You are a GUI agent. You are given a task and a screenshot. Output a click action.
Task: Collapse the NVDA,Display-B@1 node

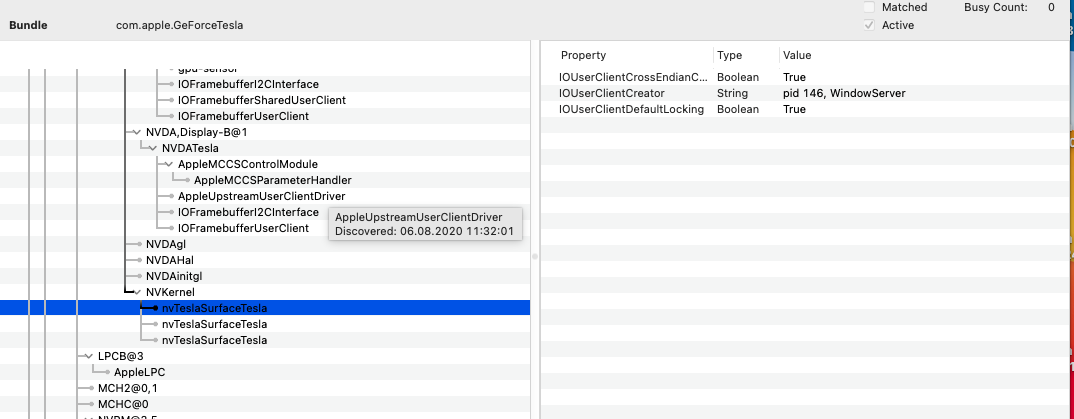tap(138, 132)
